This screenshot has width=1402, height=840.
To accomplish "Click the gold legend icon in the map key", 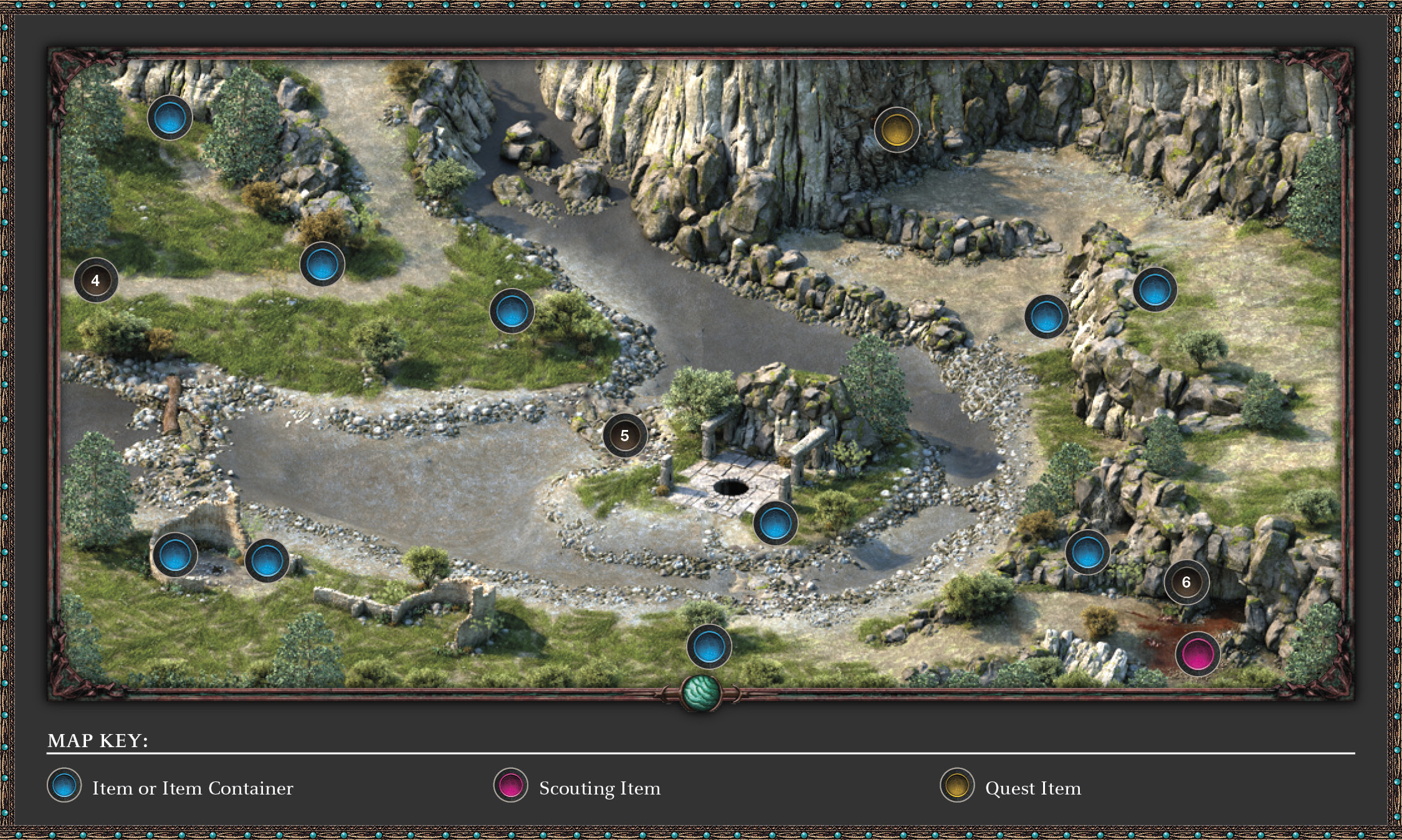I will [x=957, y=785].
